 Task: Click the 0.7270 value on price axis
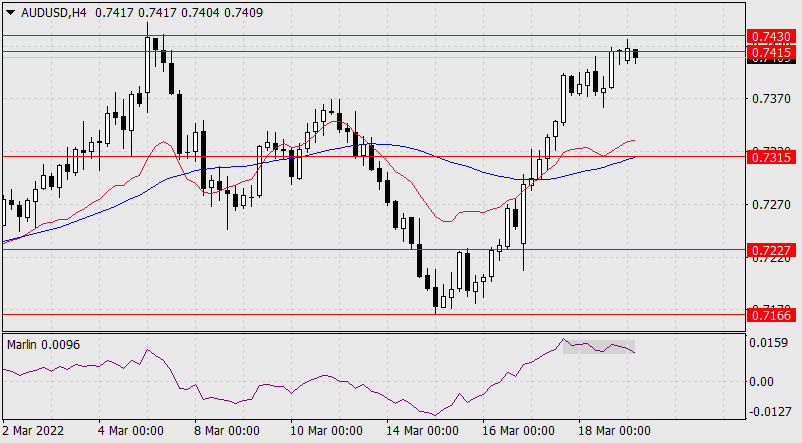click(x=770, y=205)
